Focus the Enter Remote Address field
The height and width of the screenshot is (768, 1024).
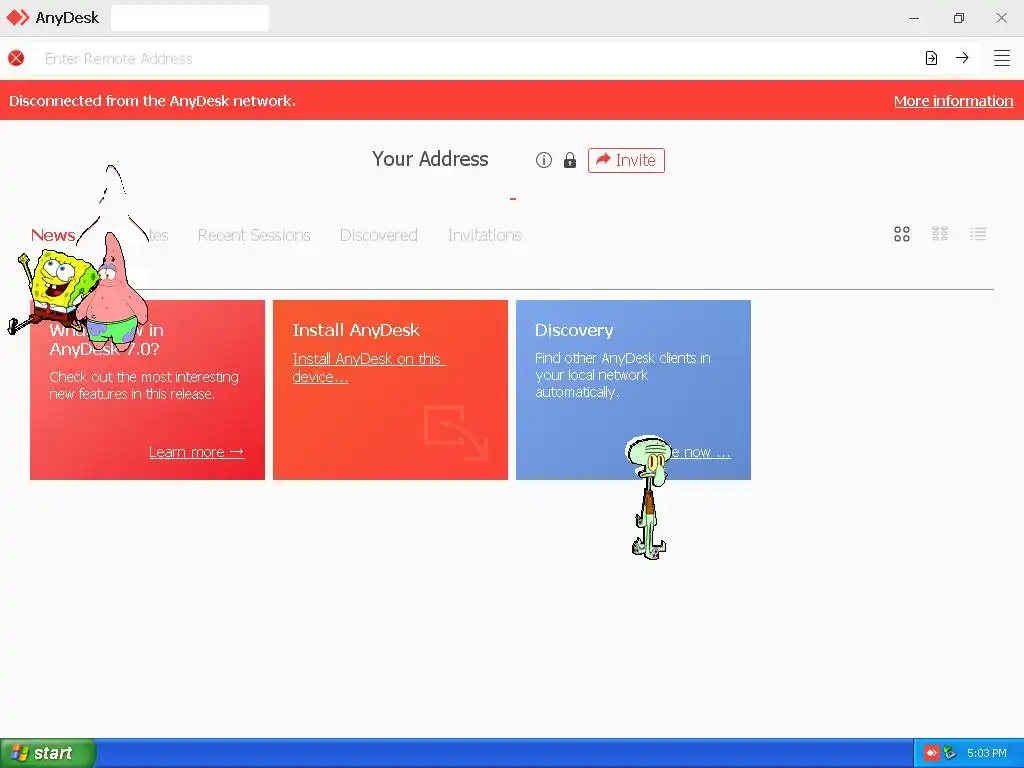tap(477, 58)
